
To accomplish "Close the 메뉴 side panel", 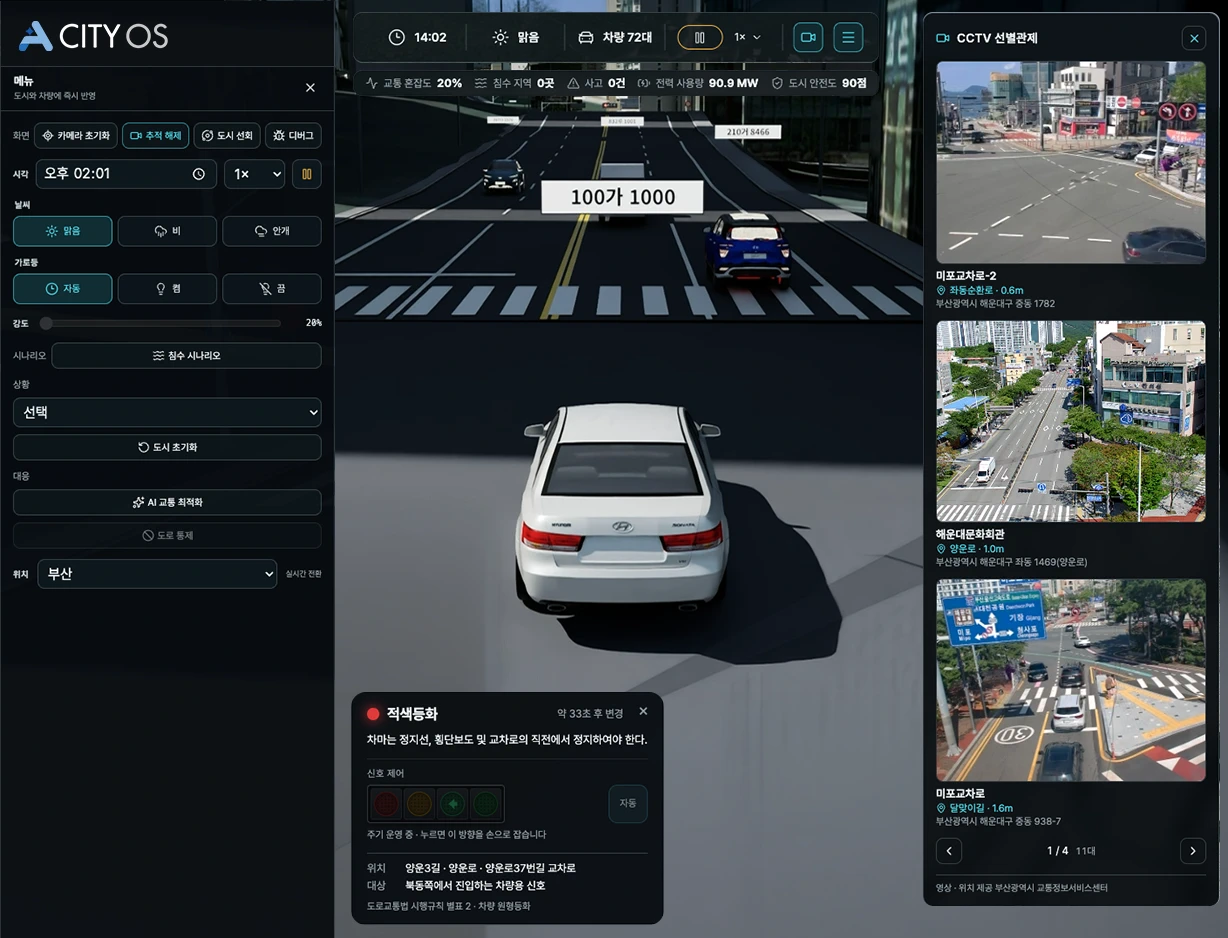I will pos(310,88).
